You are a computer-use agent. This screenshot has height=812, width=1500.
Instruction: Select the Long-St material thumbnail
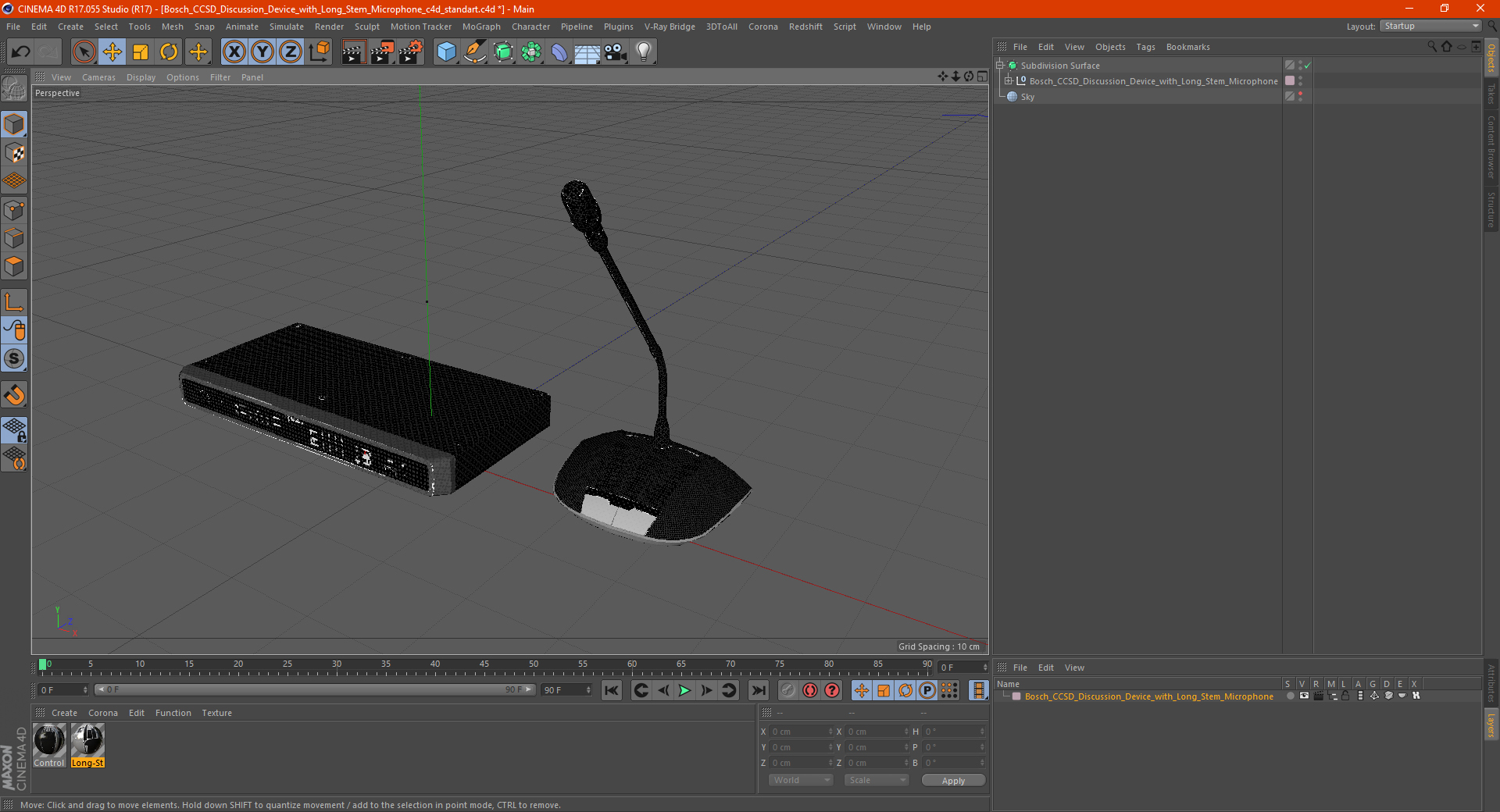click(x=87, y=745)
